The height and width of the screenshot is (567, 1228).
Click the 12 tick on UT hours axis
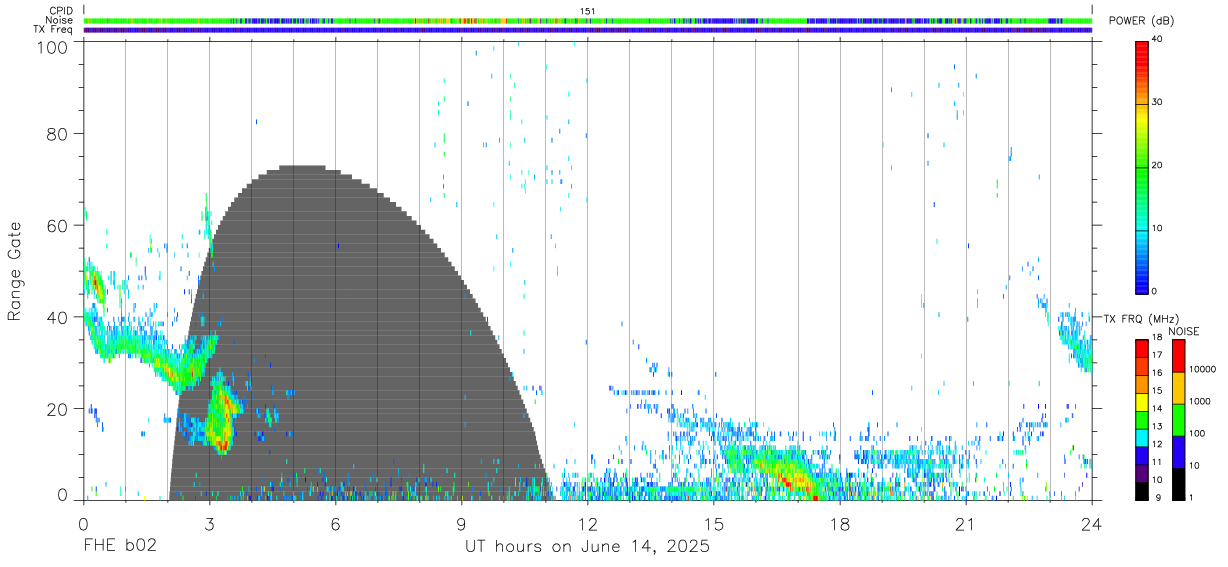point(587,524)
